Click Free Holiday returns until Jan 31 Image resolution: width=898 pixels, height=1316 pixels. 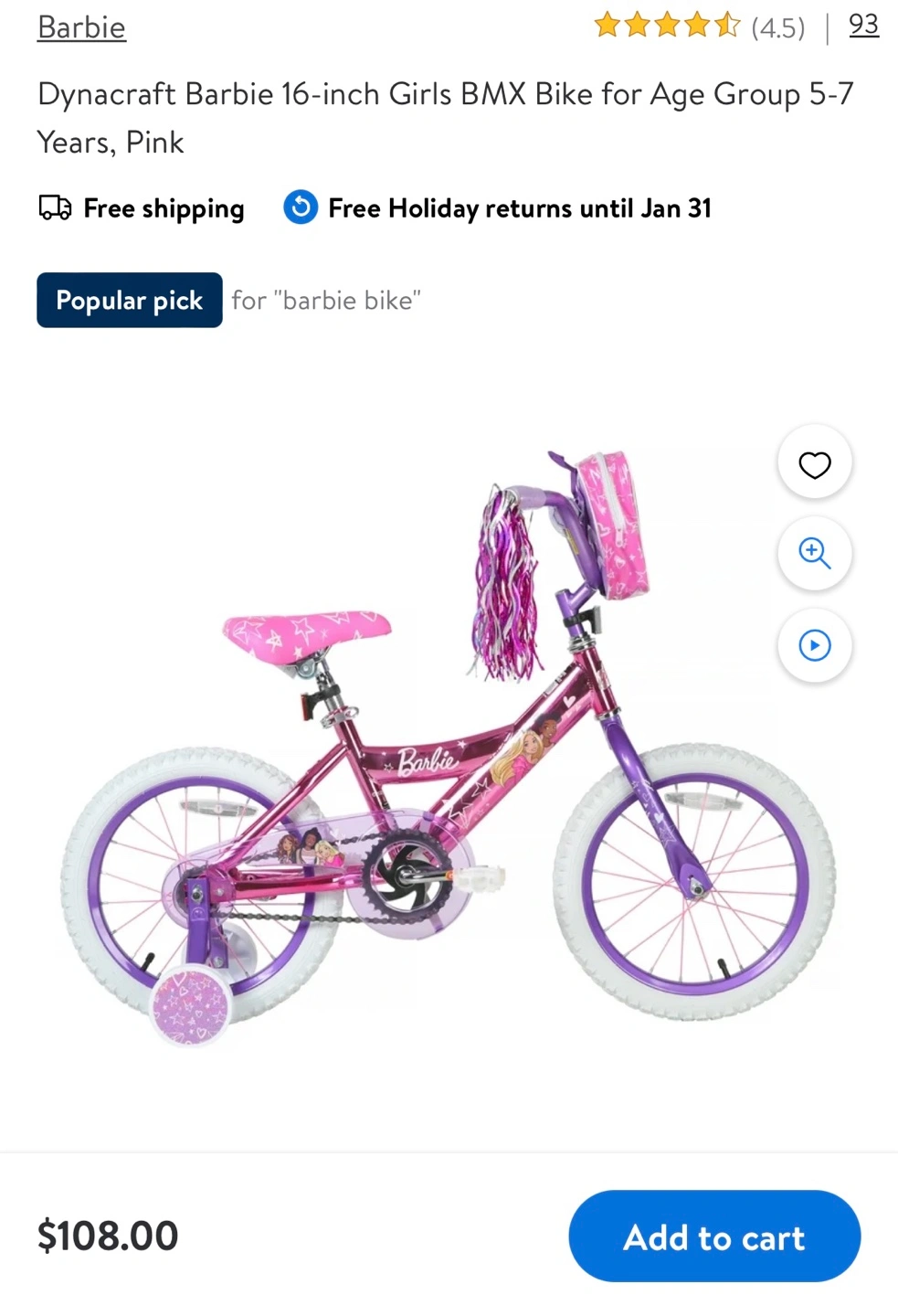[520, 208]
